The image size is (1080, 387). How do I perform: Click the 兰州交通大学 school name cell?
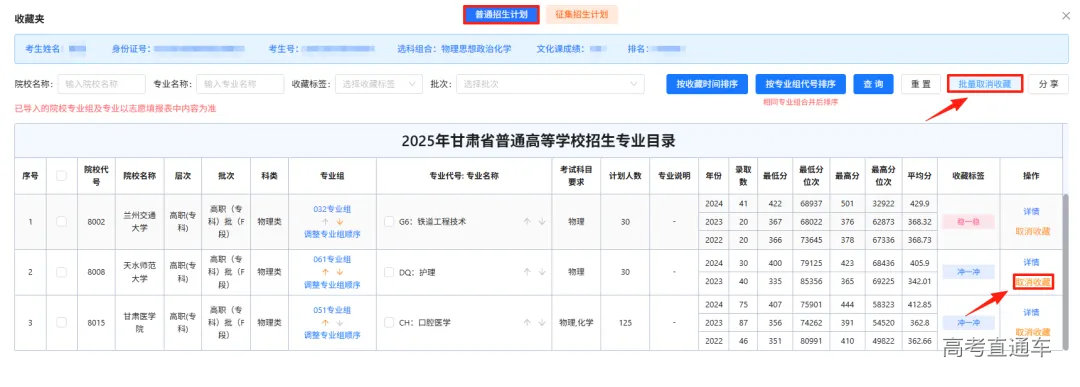click(x=140, y=222)
